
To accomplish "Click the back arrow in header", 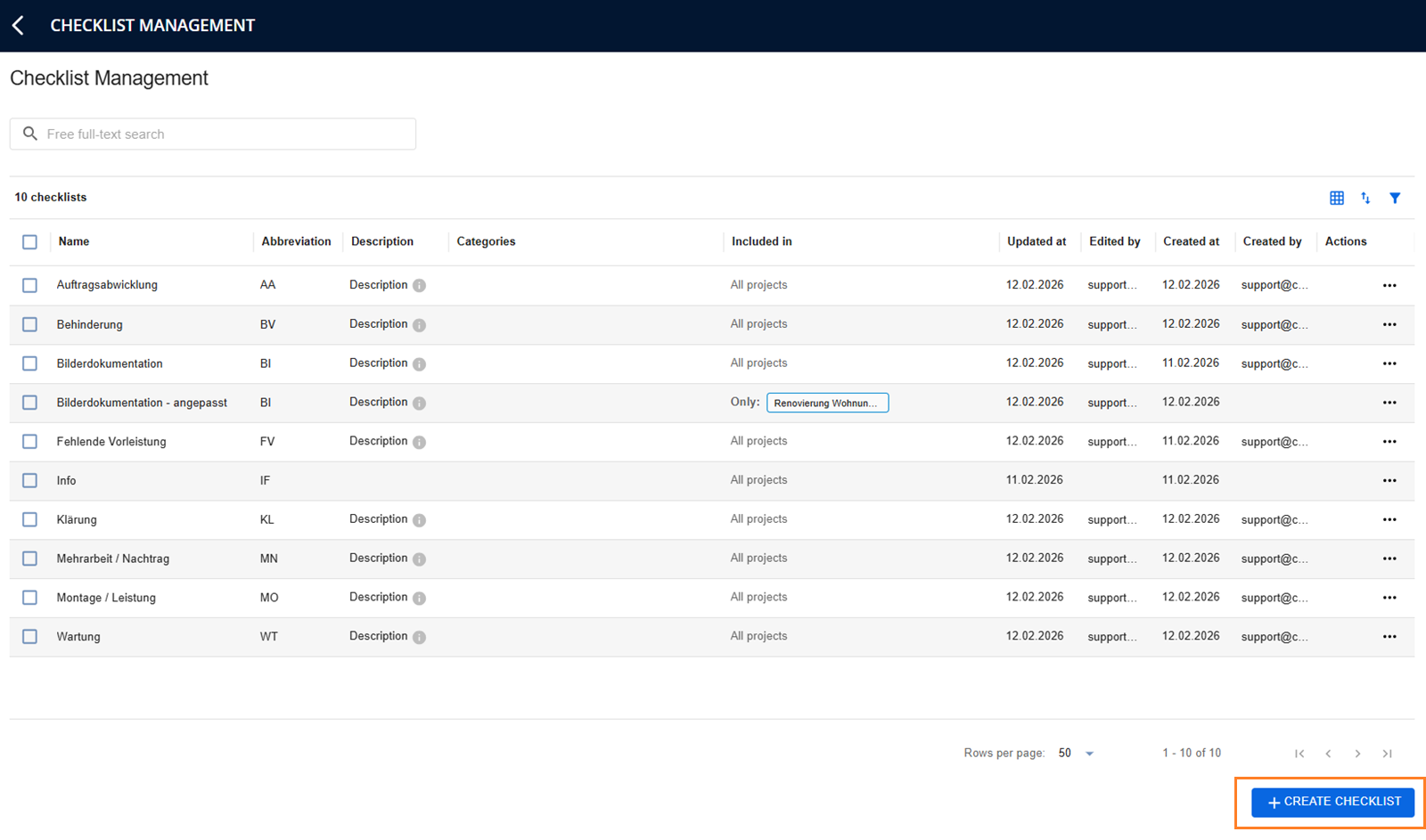I will [x=18, y=26].
